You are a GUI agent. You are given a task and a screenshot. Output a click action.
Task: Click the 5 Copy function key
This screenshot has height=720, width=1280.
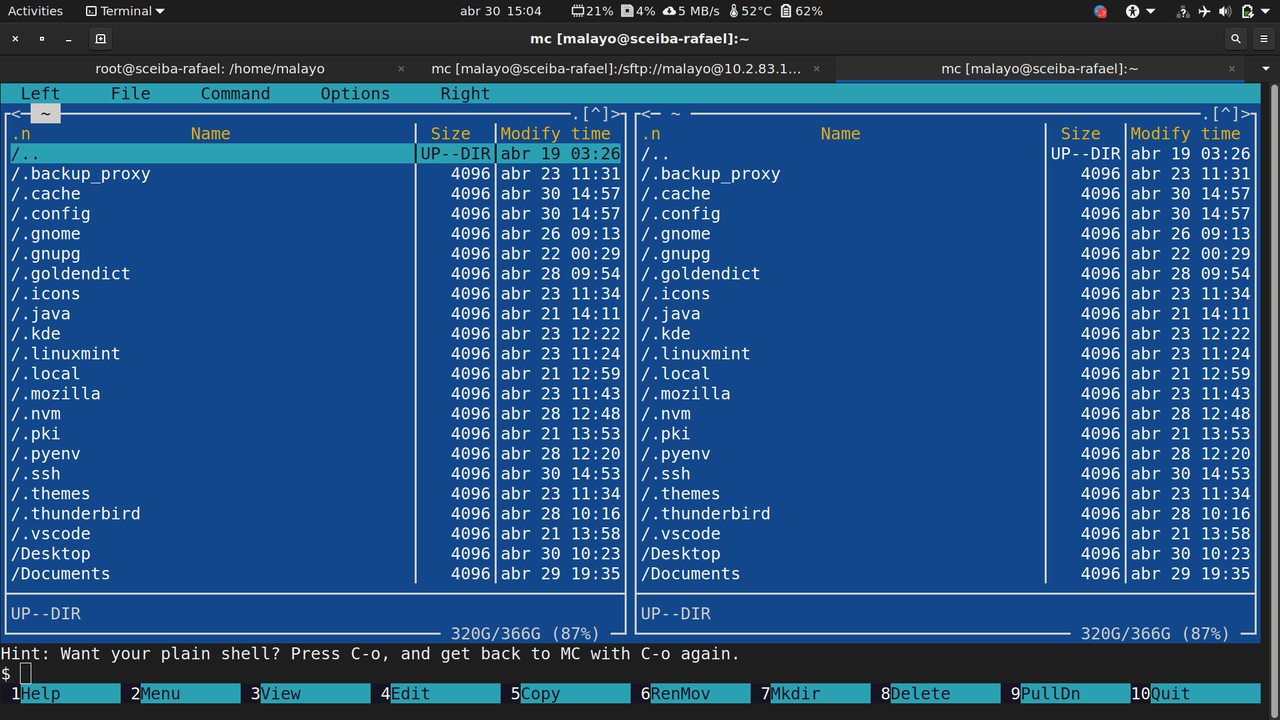tap(570, 694)
